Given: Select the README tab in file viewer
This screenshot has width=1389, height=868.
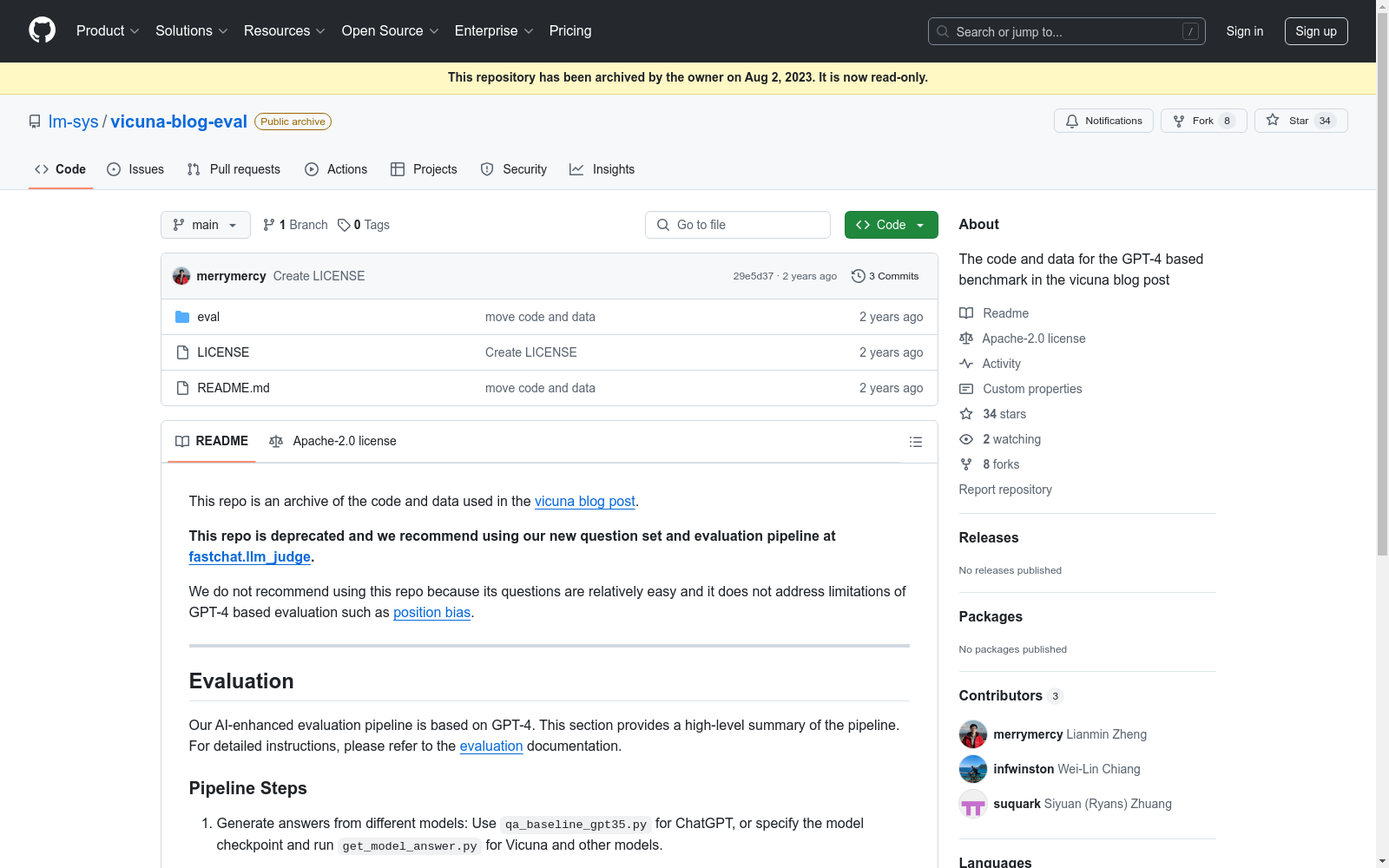Looking at the screenshot, I should click(212, 441).
